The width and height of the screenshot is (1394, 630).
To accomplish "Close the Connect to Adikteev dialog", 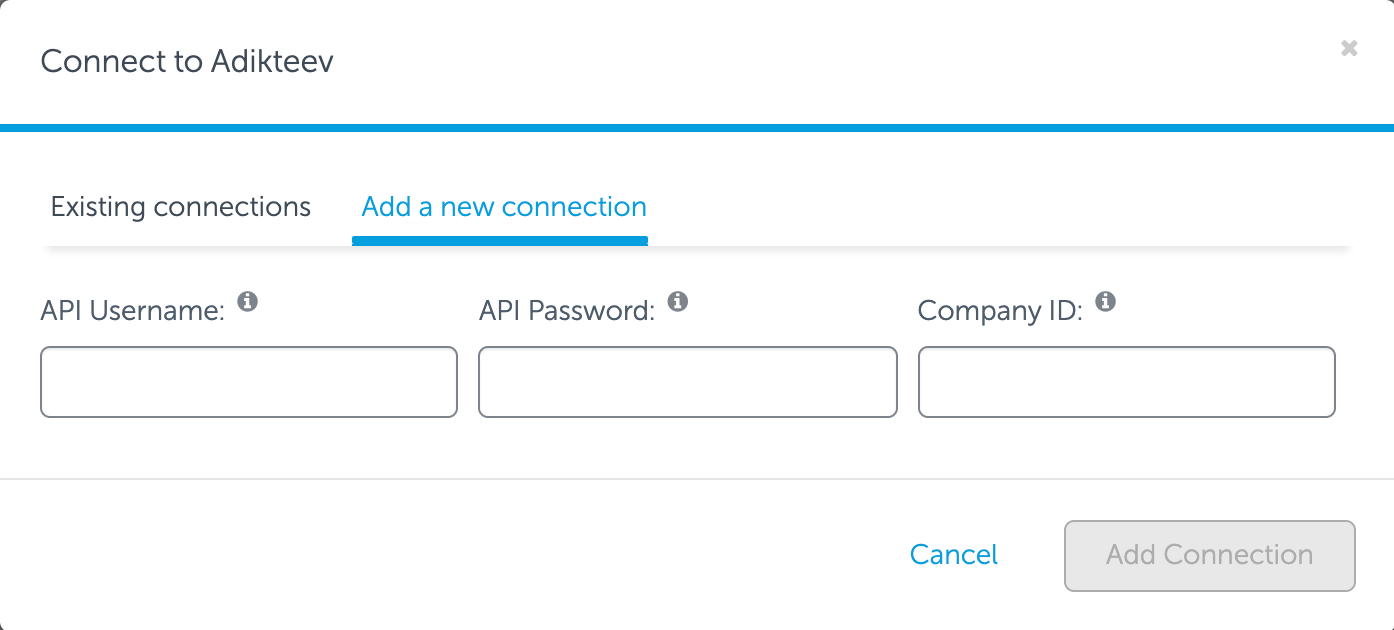I will coord(1349,48).
